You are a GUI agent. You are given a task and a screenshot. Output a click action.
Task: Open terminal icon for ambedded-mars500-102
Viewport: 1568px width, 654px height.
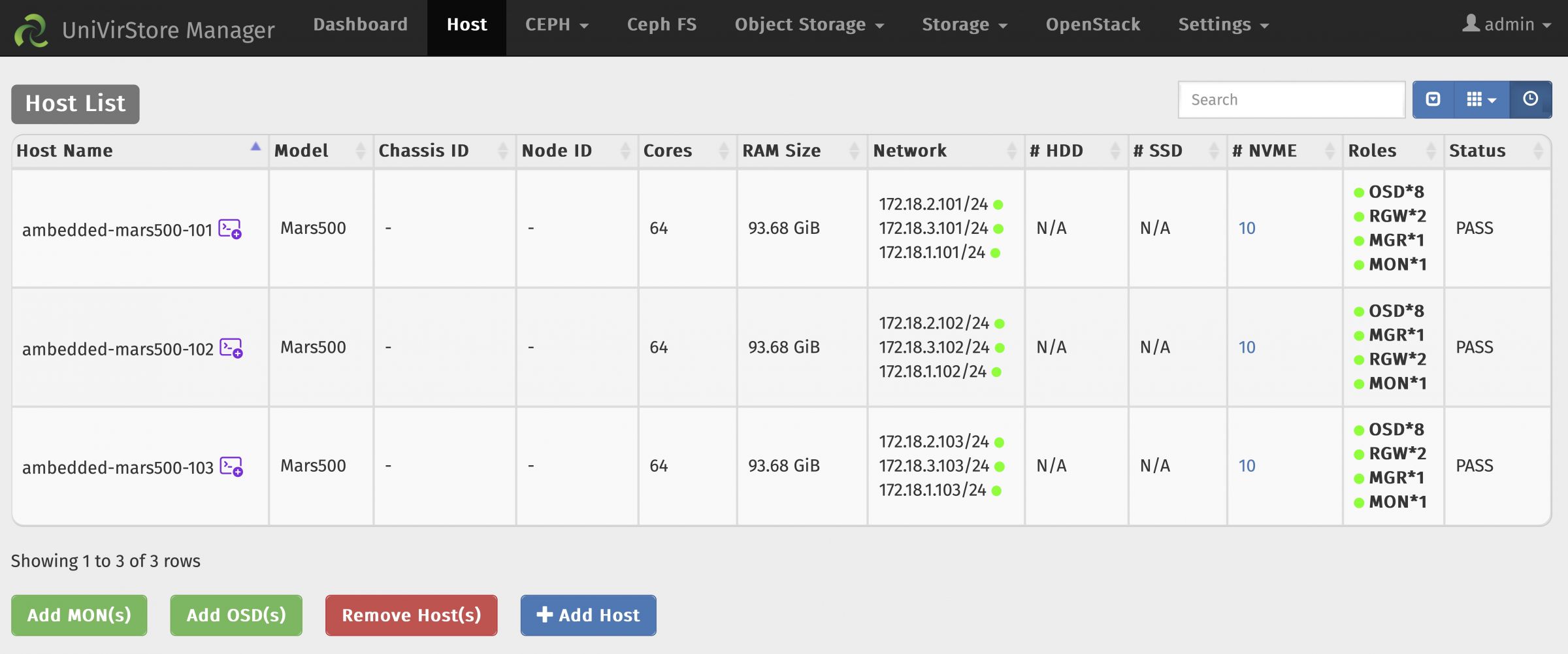click(231, 348)
